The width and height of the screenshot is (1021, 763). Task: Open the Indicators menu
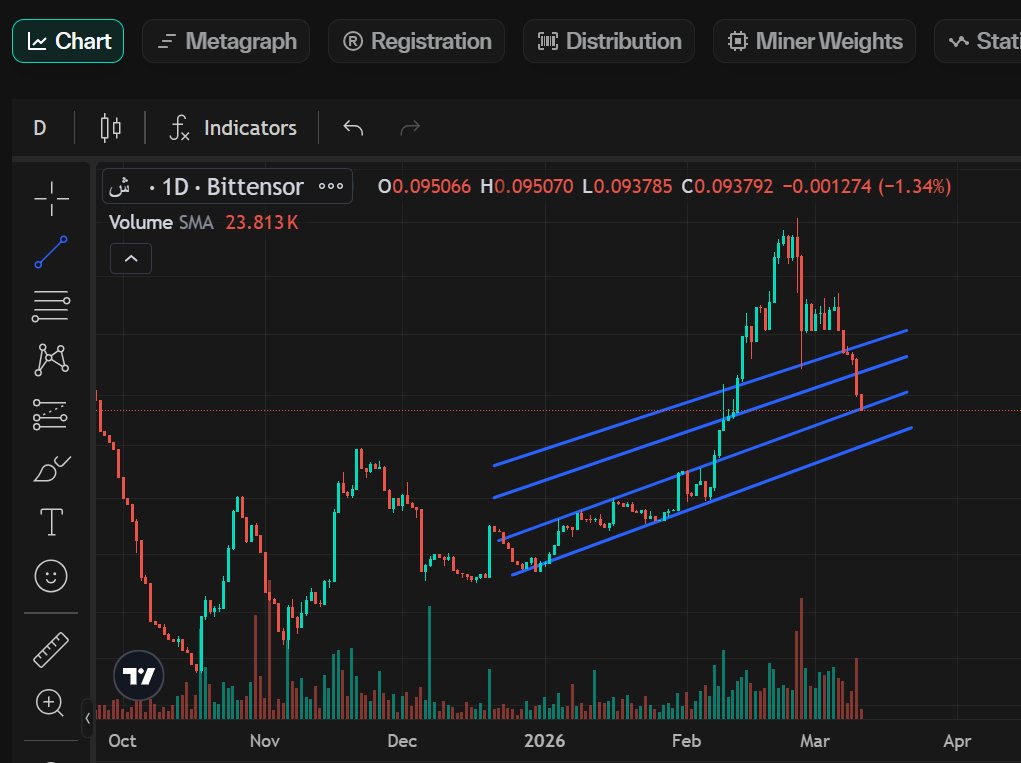(x=232, y=128)
